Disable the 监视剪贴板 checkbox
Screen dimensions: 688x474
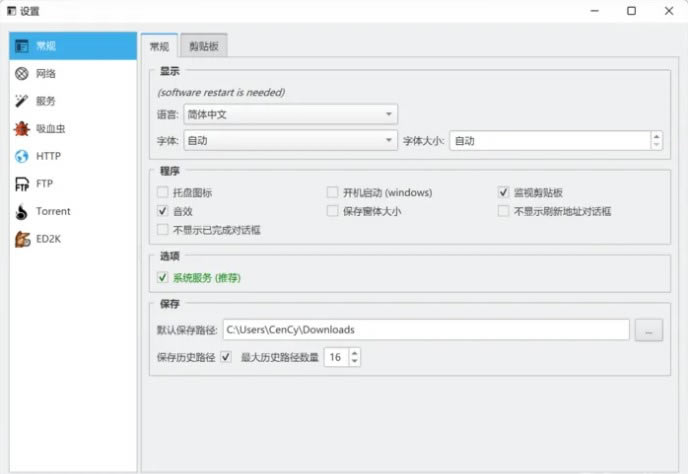(x=504, y=192)
